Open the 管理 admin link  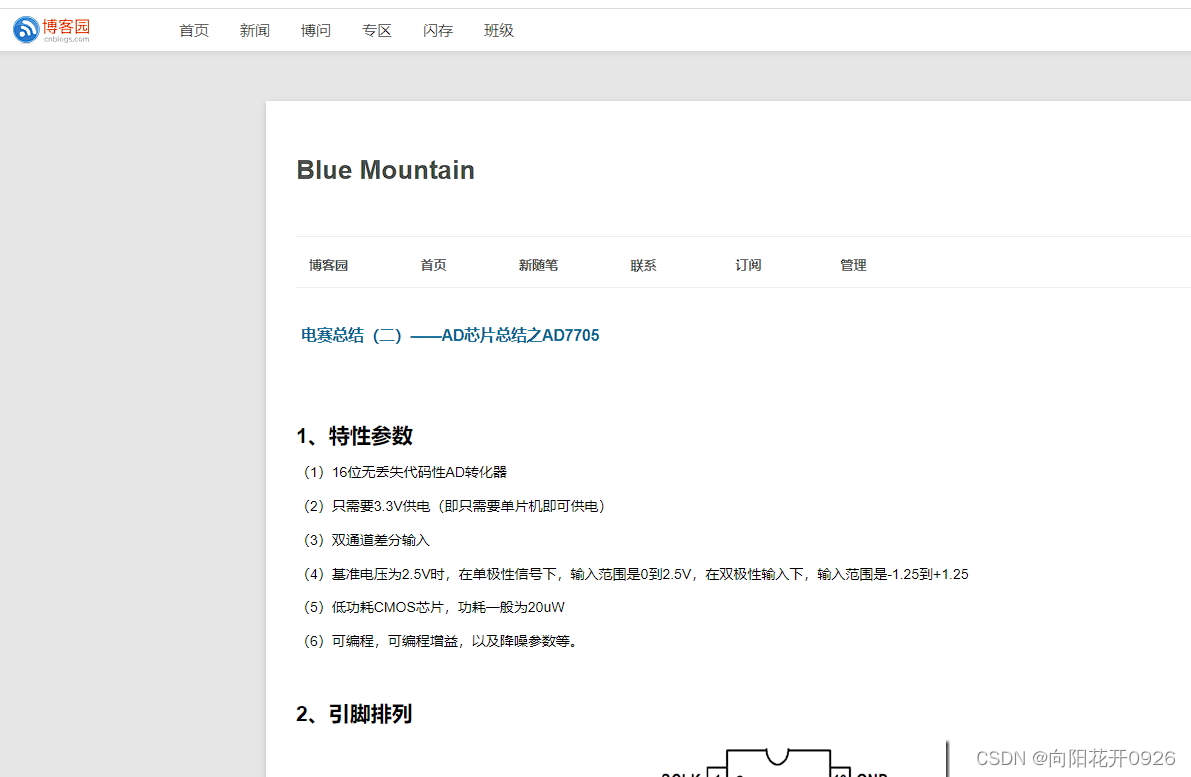[x=853, y=265]
